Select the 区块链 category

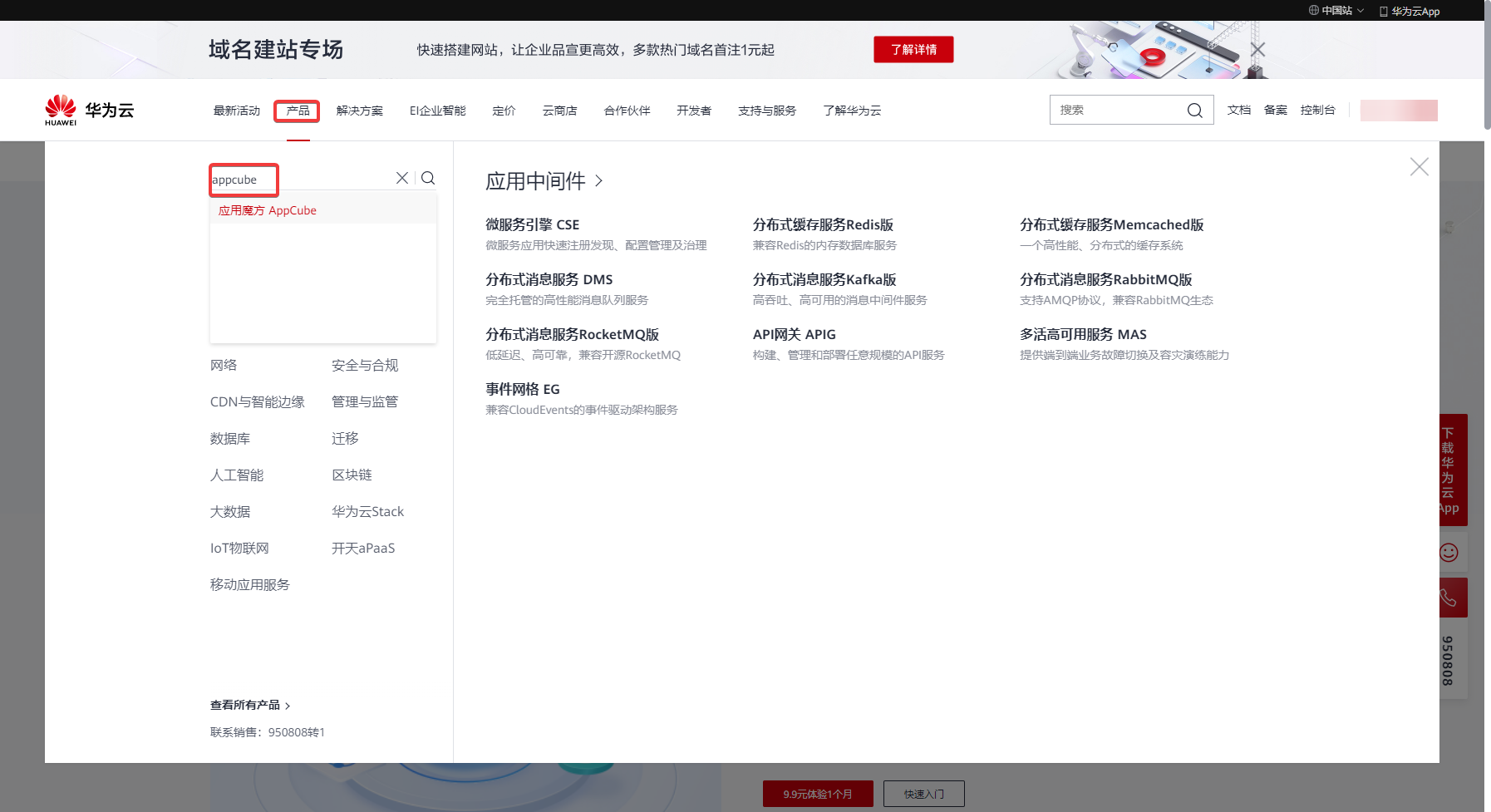tap(352, 475)
